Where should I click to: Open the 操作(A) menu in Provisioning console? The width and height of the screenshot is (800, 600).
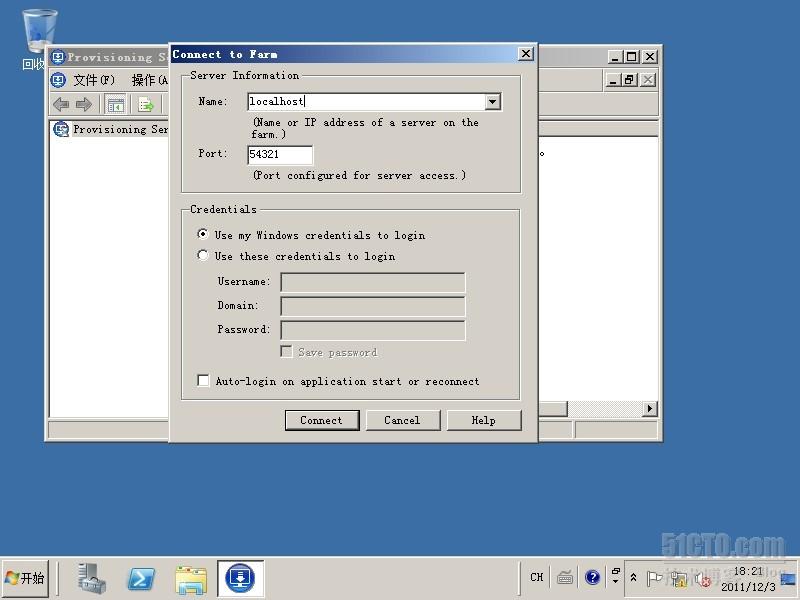pos(149,80)
